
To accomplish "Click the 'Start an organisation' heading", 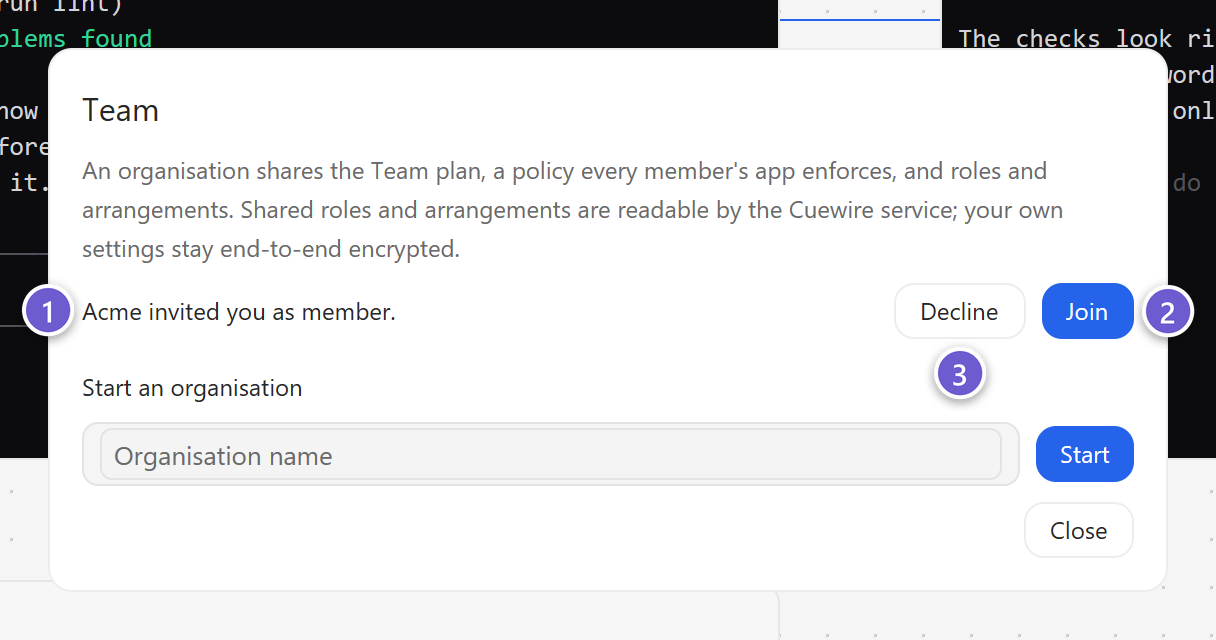I will pos(192,388).
